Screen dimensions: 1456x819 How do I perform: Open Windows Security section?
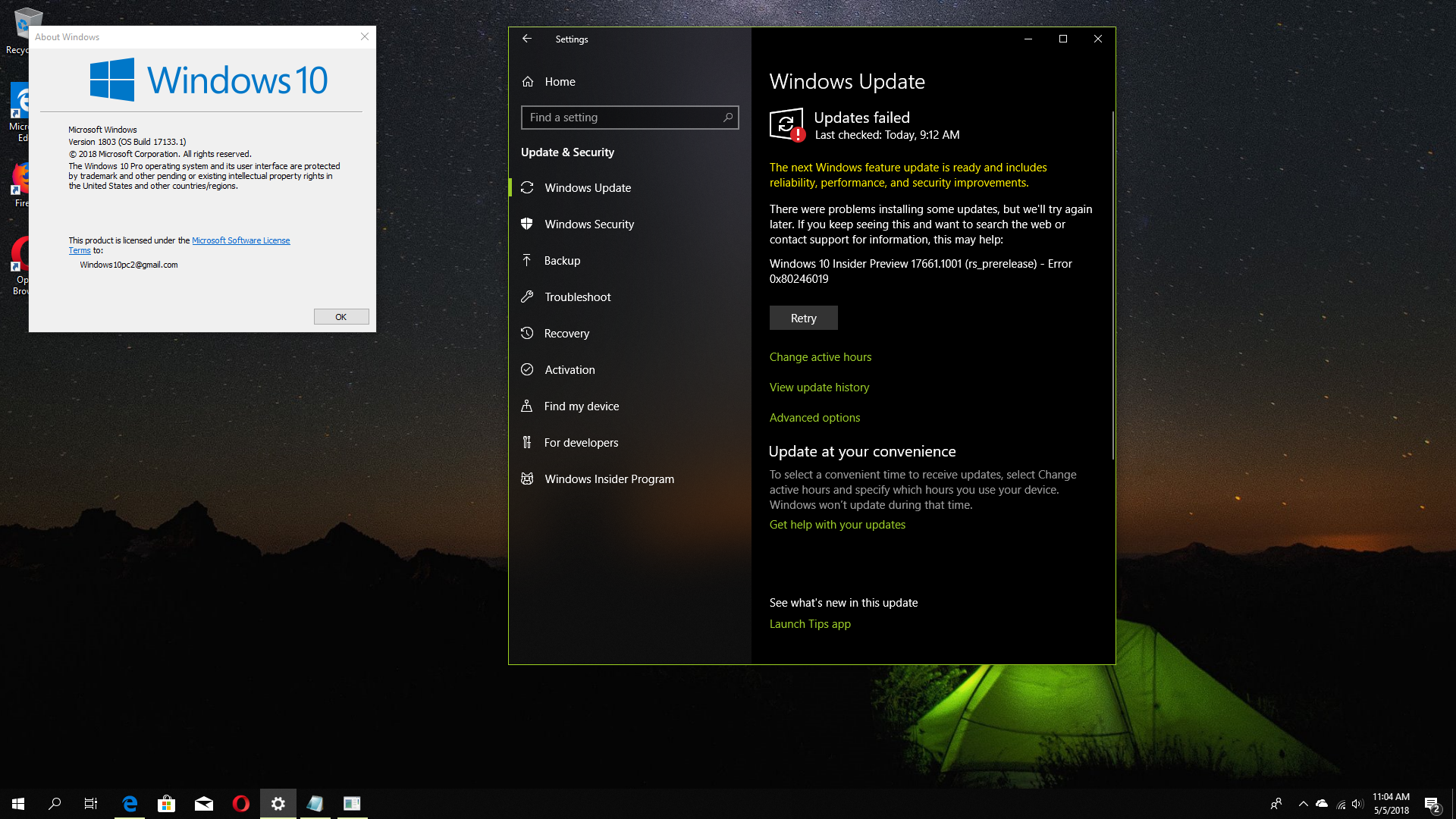(629, 224)
